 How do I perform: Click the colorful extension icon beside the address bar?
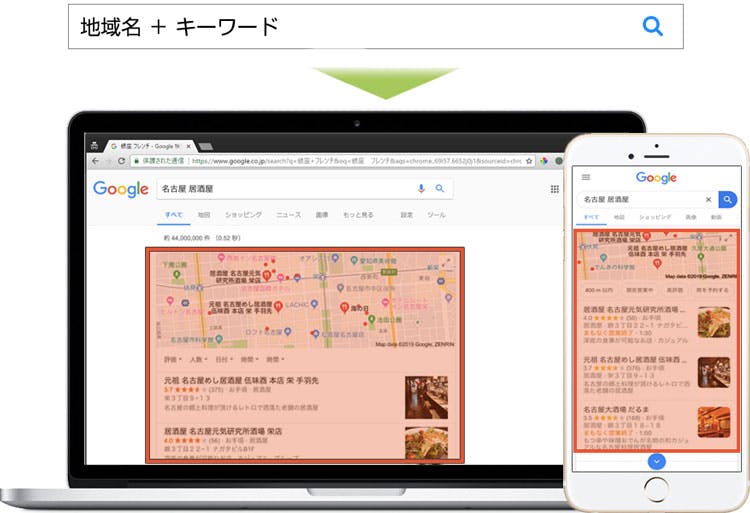pyautogui.click(x=544, y=161)
